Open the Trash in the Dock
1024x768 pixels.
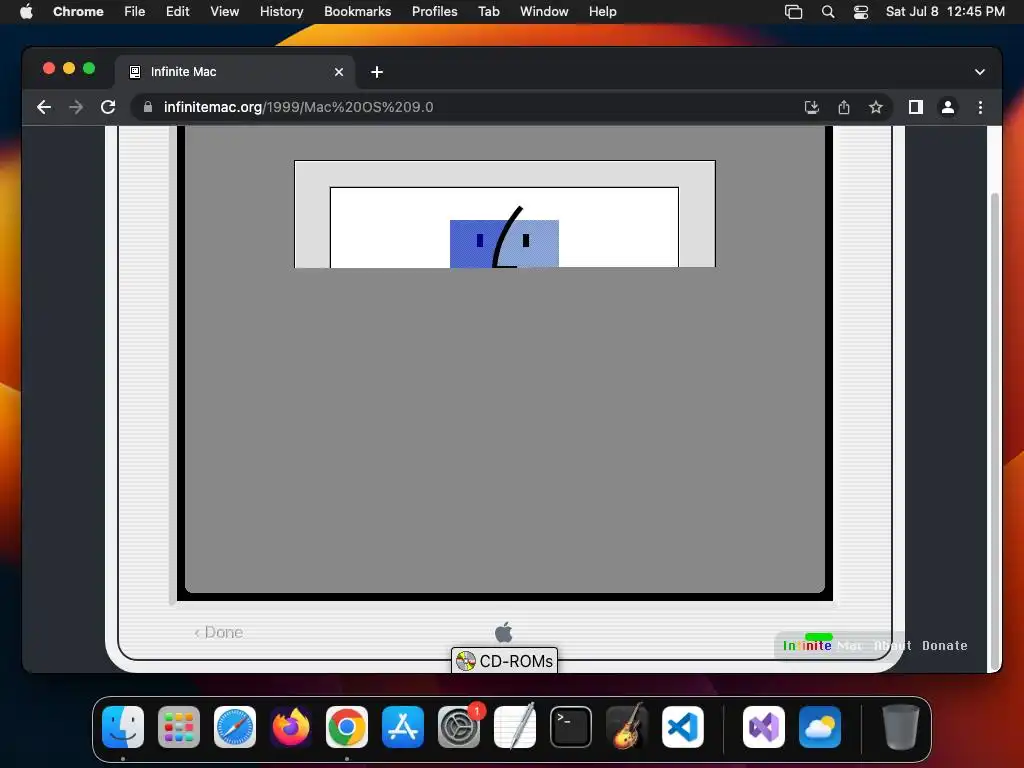901,727
